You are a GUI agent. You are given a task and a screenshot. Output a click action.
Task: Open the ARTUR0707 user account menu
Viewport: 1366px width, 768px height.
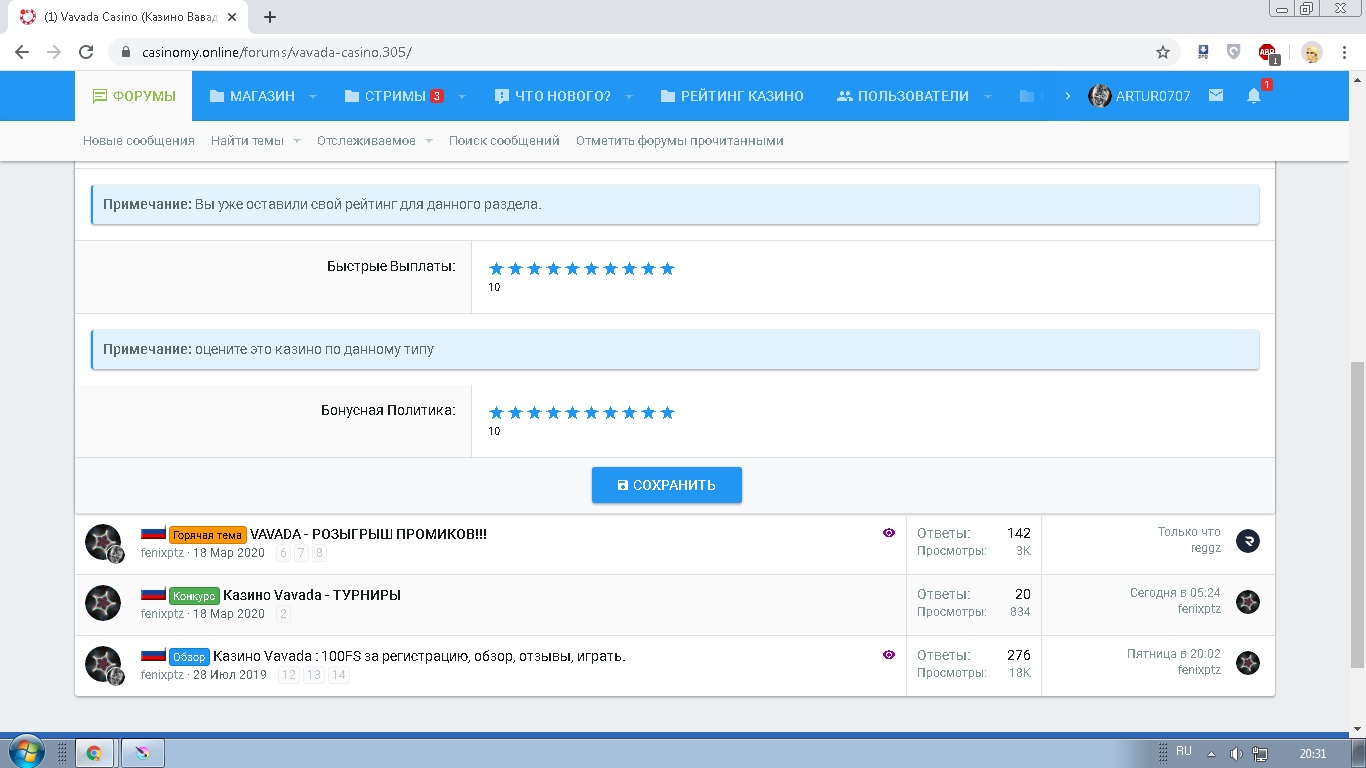coord(1139,96)
